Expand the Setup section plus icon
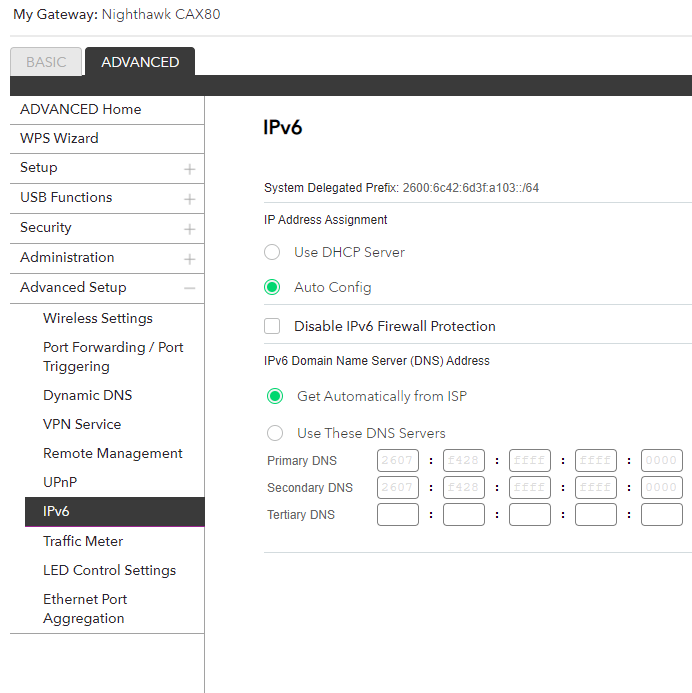This screenshot has width=692, height=693. pos(189,169)
